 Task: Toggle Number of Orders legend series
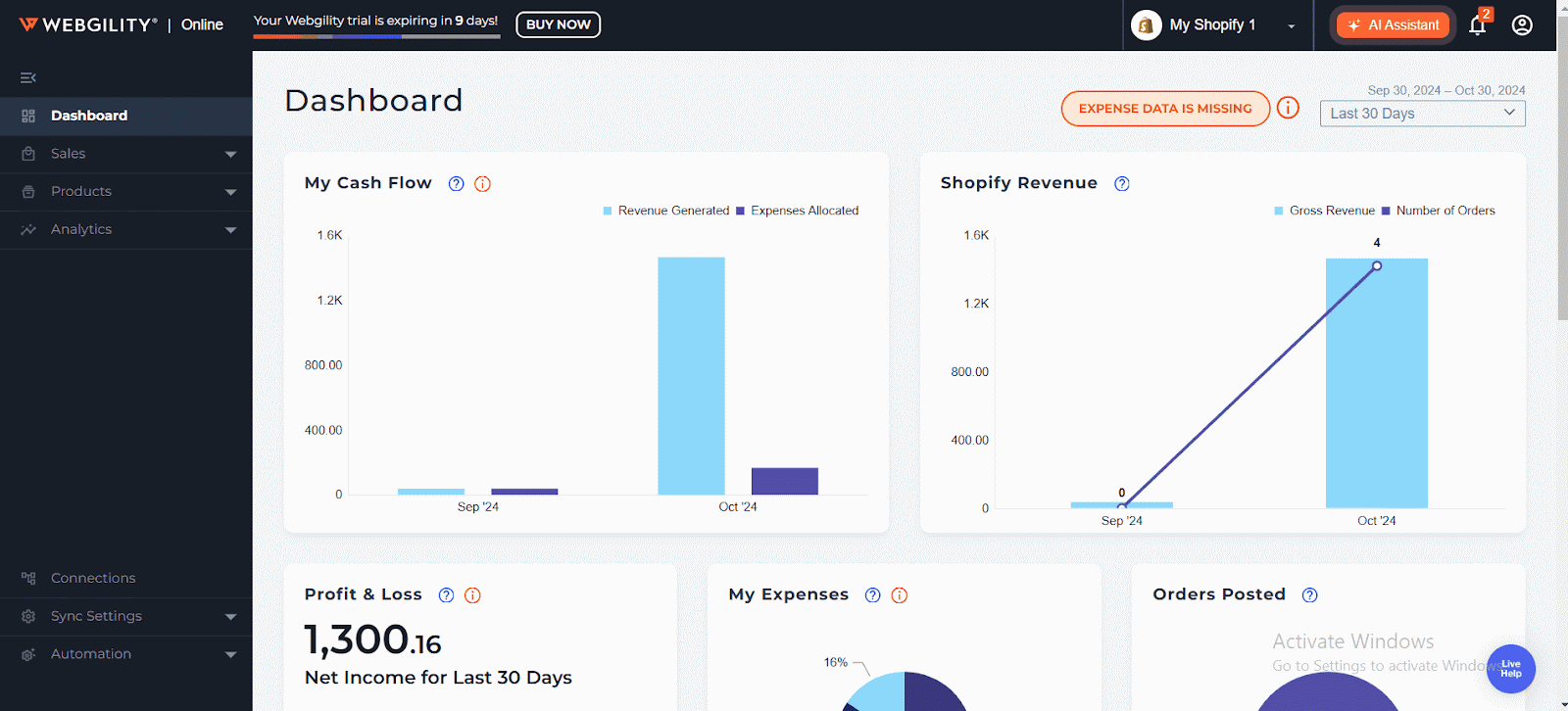click(x=1439, y=211)
